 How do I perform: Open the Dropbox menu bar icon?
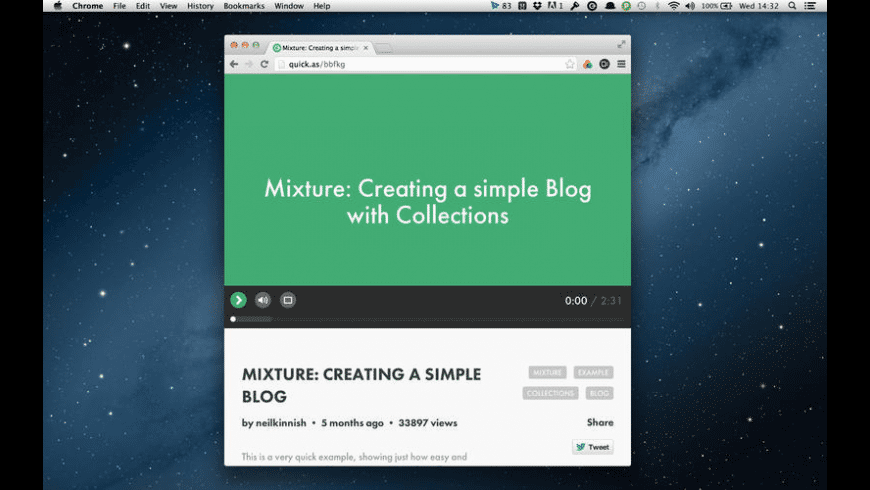click(x=537, y=6)
